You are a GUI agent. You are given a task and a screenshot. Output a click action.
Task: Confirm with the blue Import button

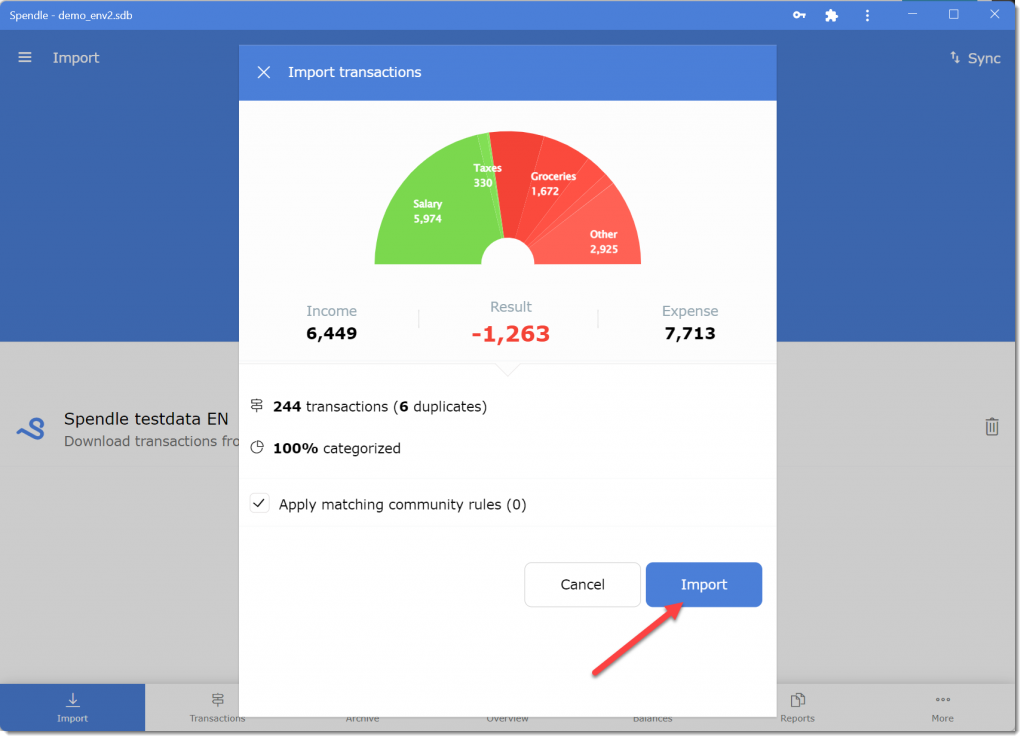coord(703,585)
